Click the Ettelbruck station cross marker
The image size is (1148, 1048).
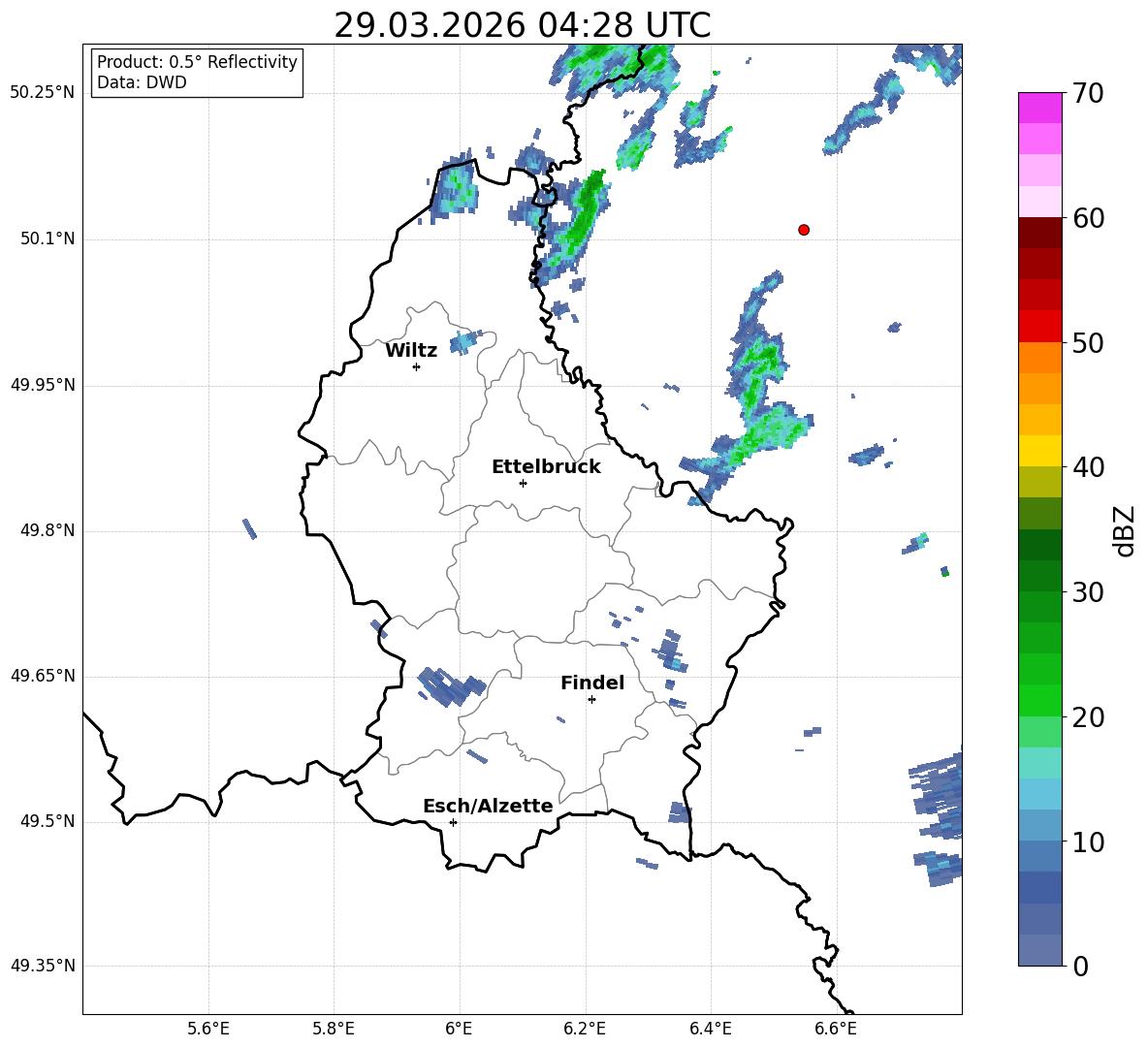tap(523, 483)
